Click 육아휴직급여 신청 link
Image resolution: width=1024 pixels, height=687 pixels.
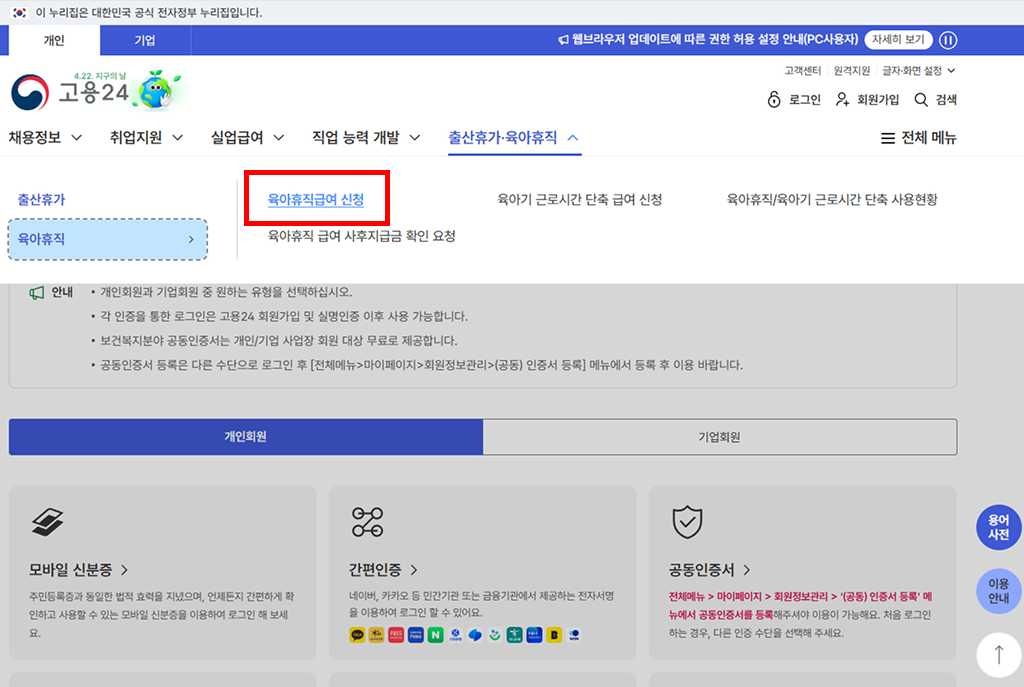[x=316, y=200]
